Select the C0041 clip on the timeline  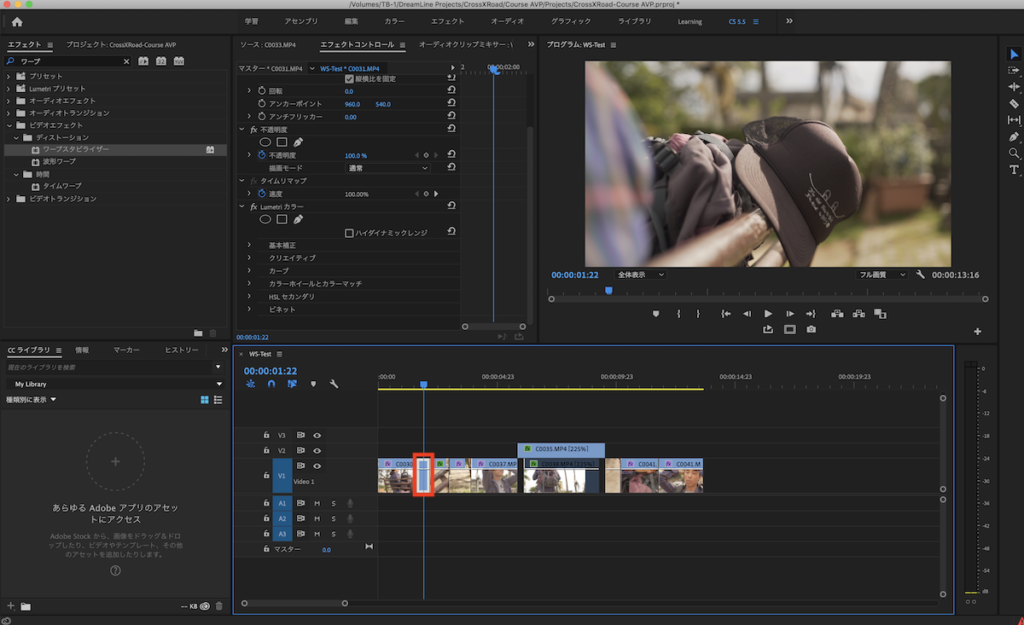click(640, 476)
